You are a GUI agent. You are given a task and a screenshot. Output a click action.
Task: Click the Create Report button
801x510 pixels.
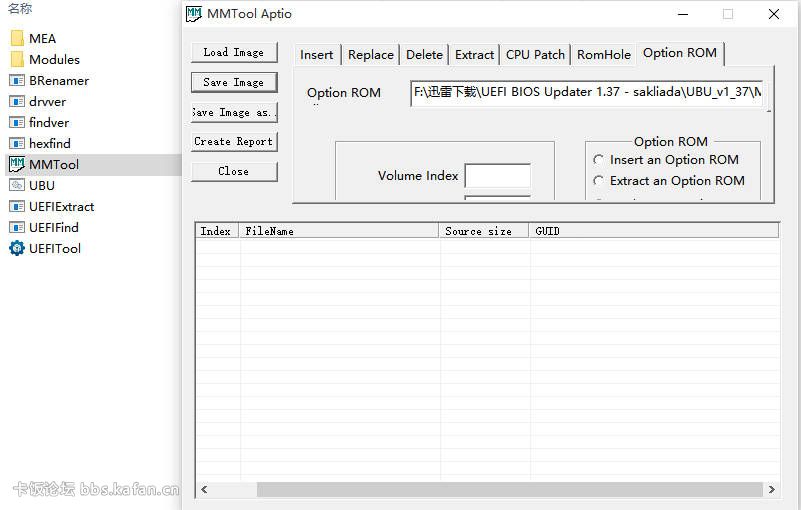[x=234, y=142]
